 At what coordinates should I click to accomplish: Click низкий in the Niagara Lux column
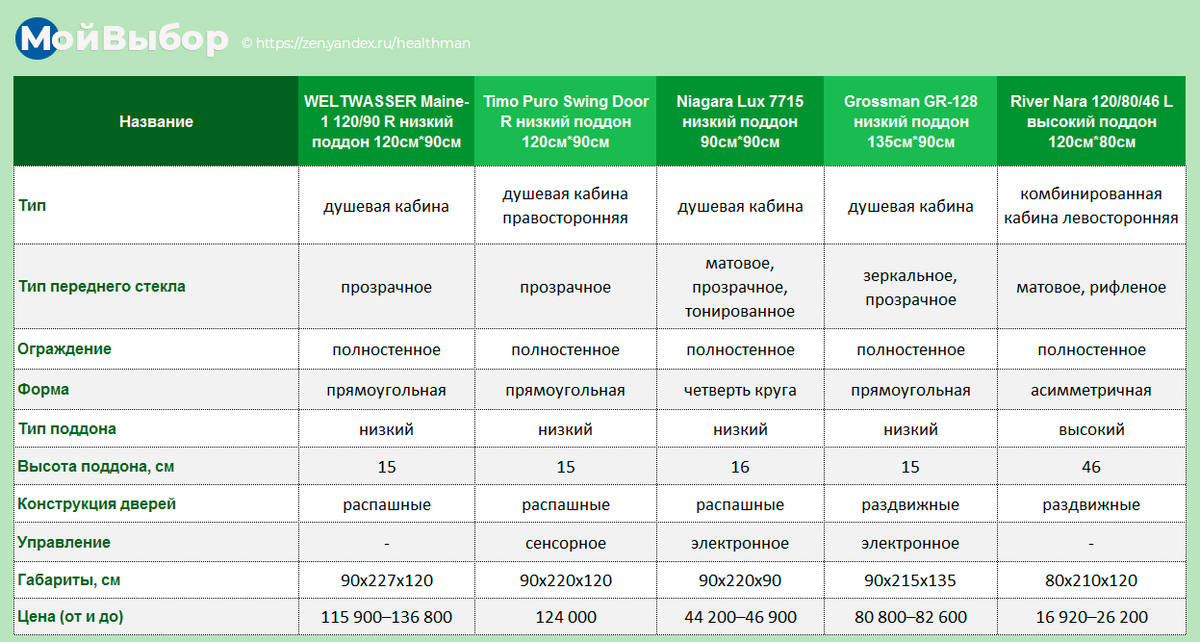point(740,429)
